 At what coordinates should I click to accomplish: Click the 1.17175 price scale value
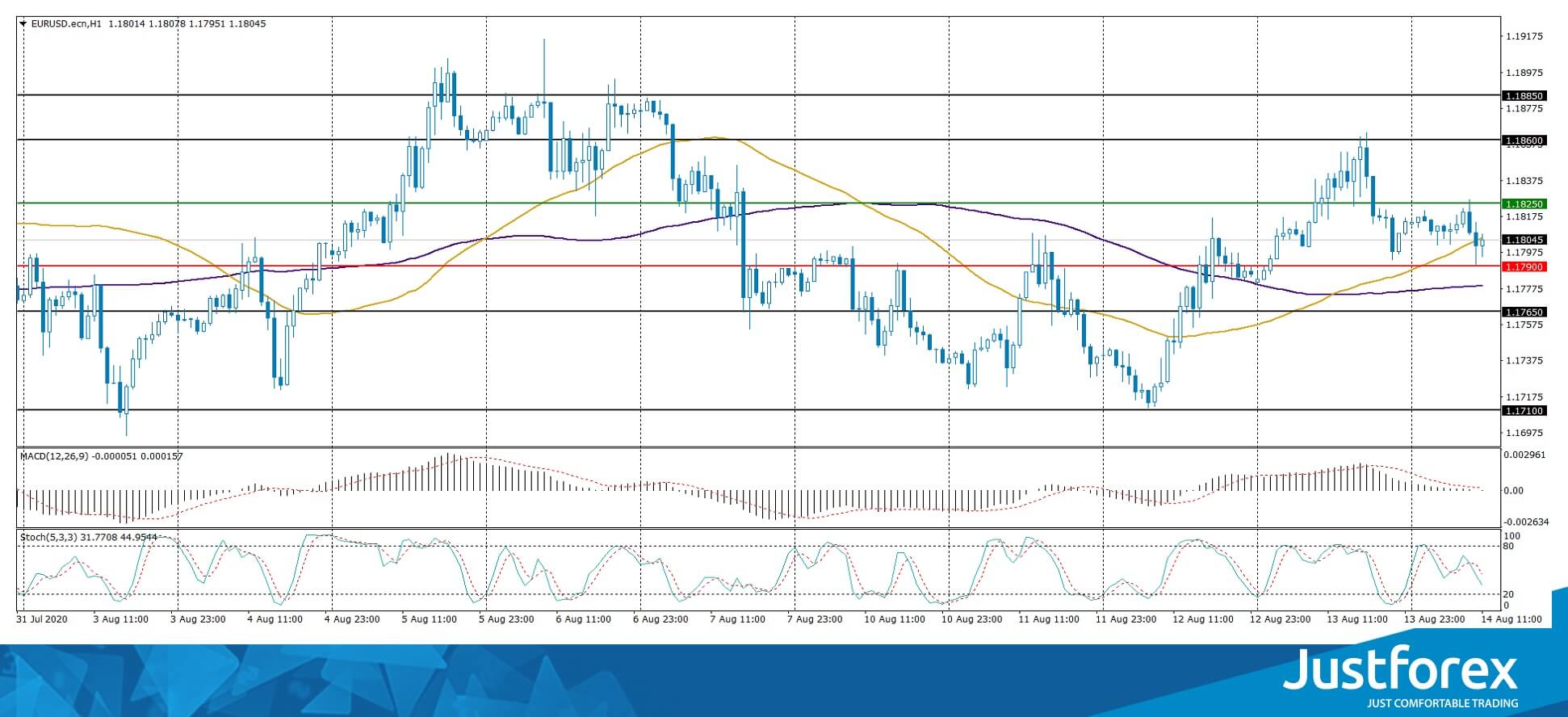tap(1524, 396)
